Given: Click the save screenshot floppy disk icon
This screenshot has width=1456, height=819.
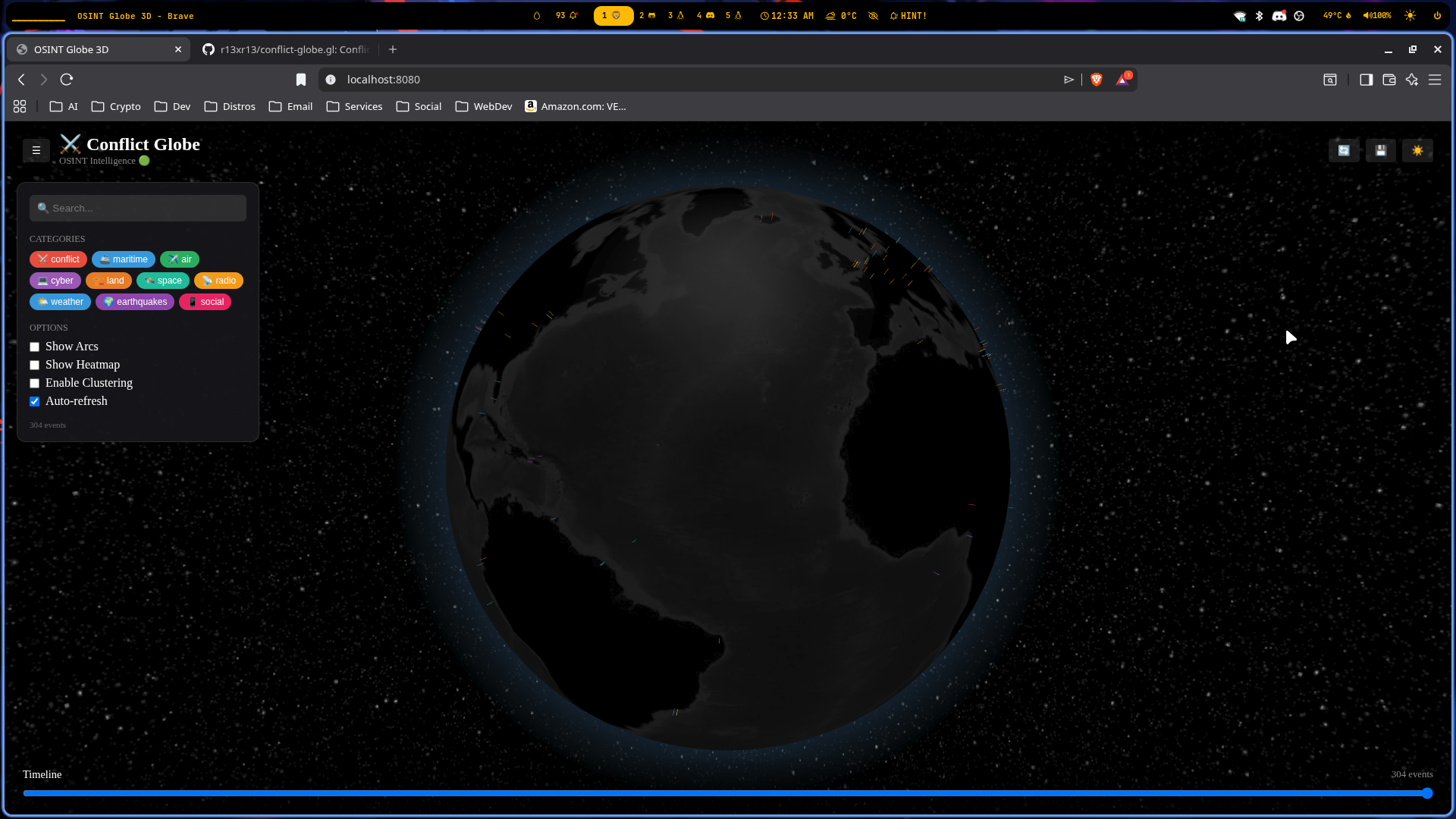Looking at the screenshot, I should coord(1381,150).
